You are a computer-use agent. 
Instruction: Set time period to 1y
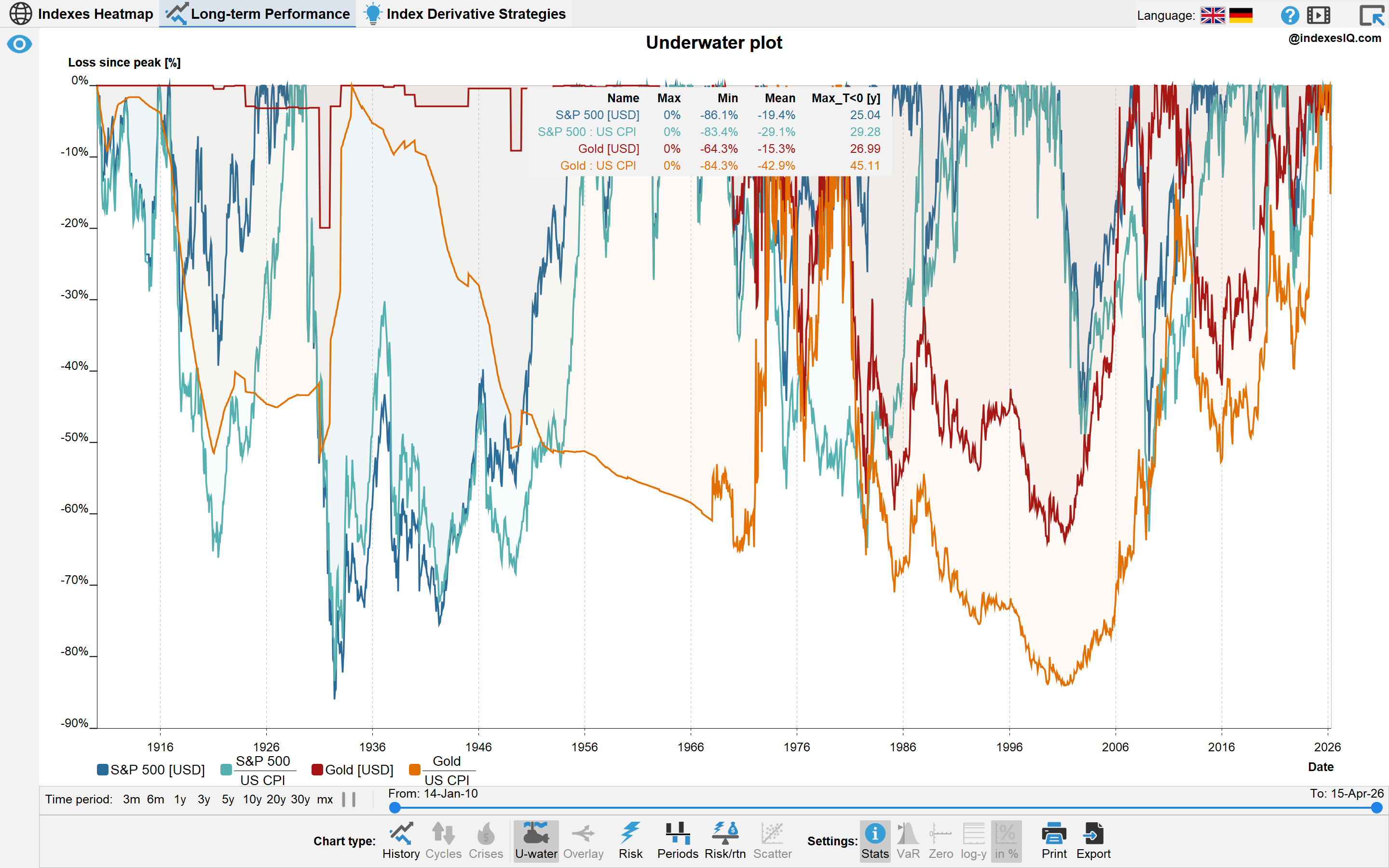[x=180, y=799]
